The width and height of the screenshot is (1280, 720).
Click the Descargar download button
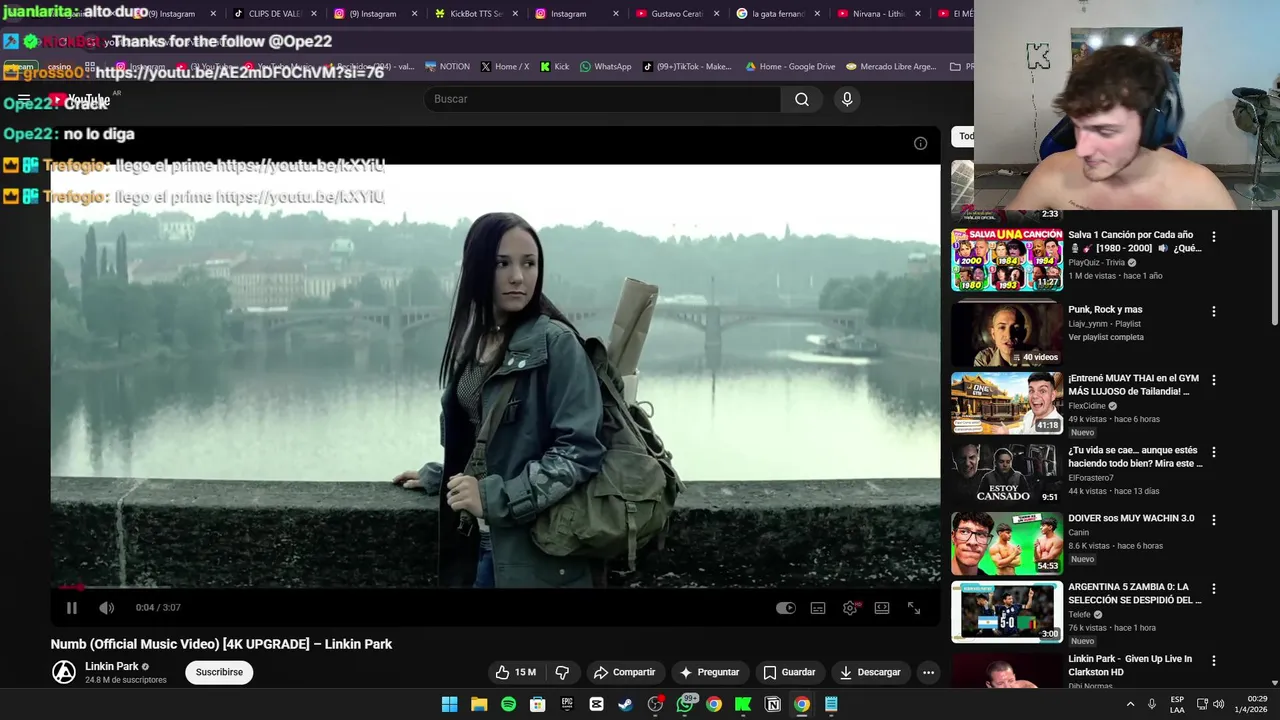tap(870, 672)
